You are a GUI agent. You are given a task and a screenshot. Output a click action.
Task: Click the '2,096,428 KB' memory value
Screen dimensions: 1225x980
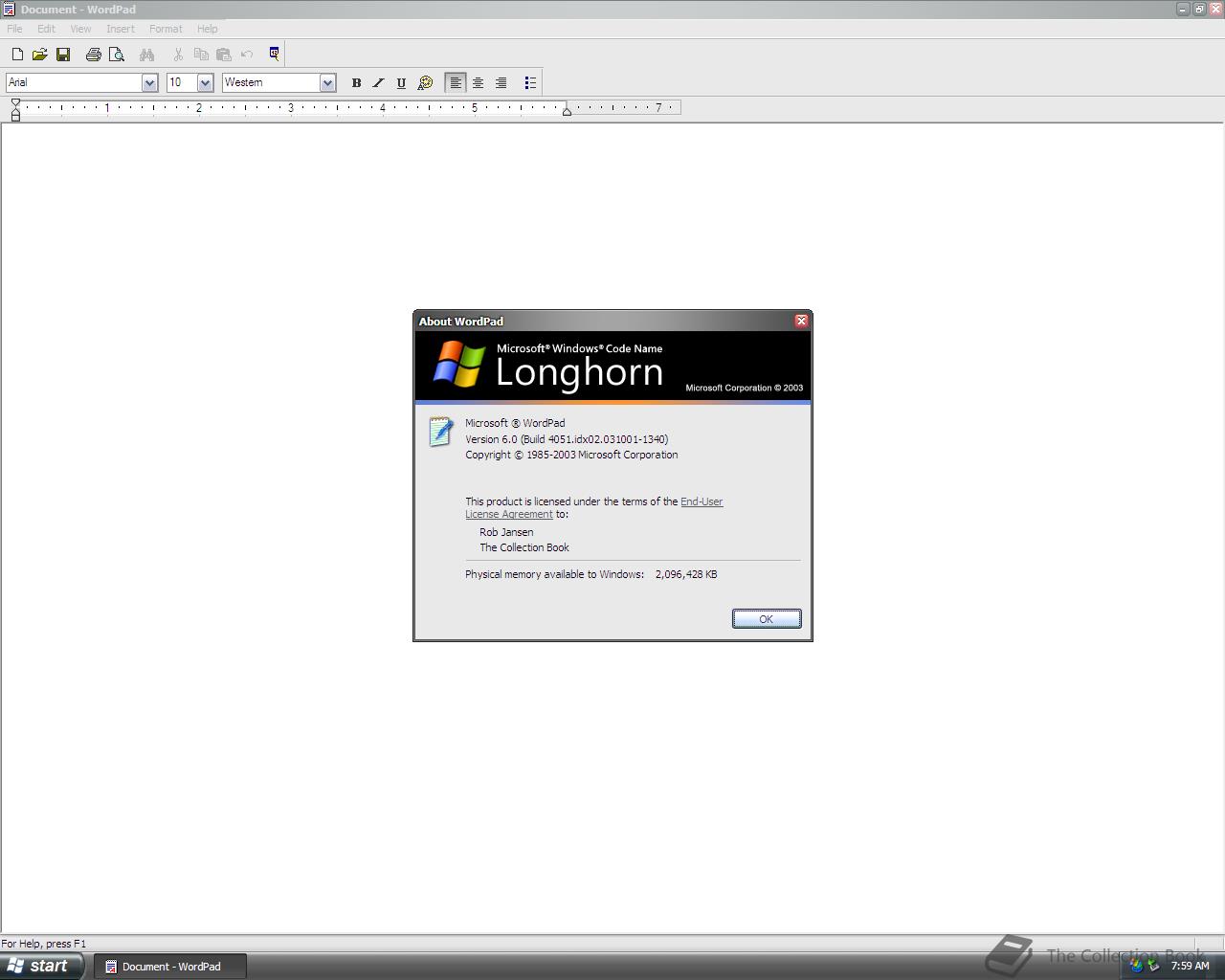[x=686, y=574]
